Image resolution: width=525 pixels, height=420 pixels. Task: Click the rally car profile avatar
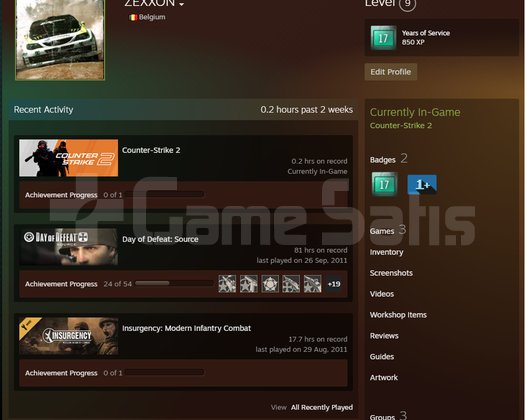click(x=60, y=40)
